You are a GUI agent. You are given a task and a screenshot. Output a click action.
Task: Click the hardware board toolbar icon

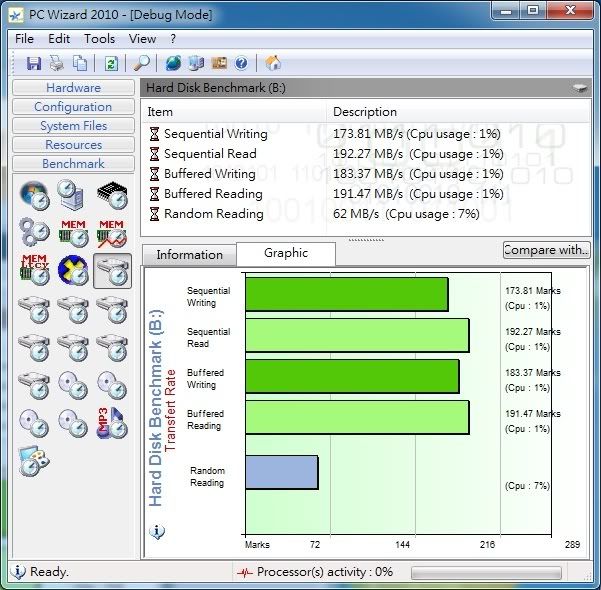click(x=219, y=63)
